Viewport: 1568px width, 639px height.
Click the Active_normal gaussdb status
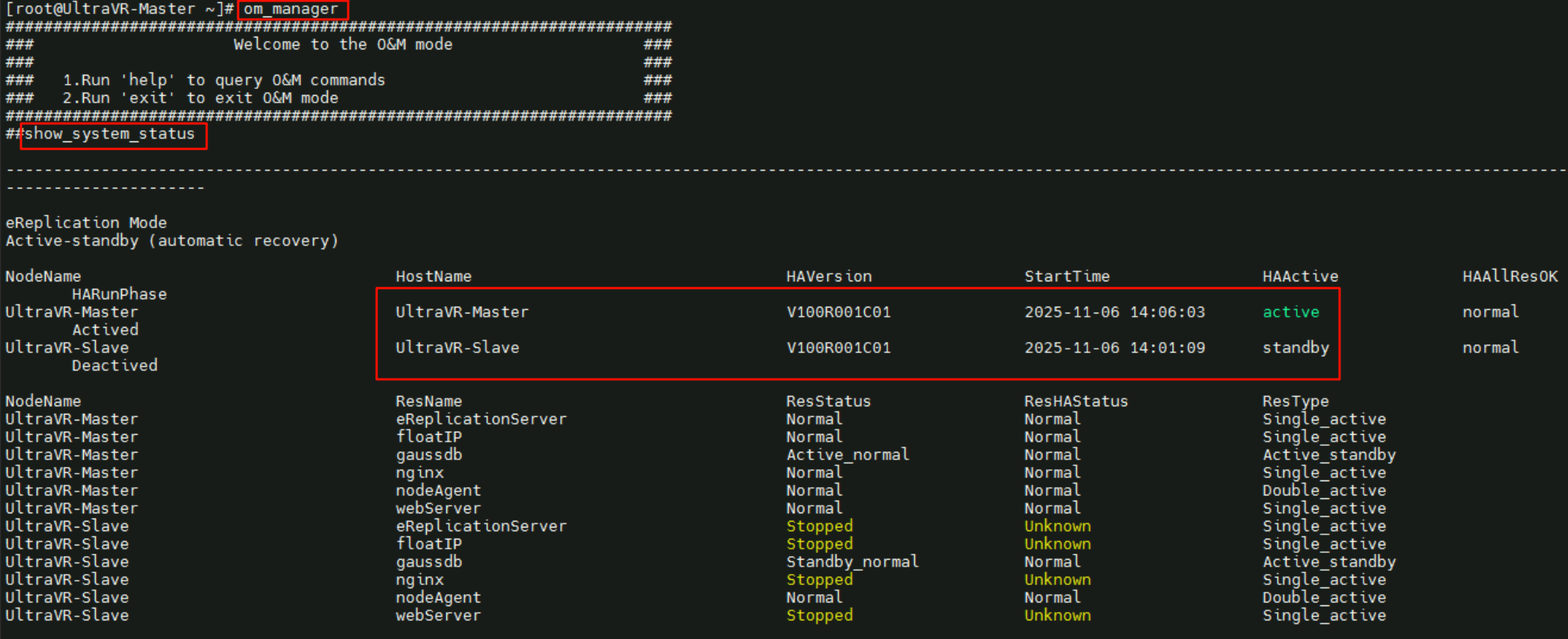(847, 454)
